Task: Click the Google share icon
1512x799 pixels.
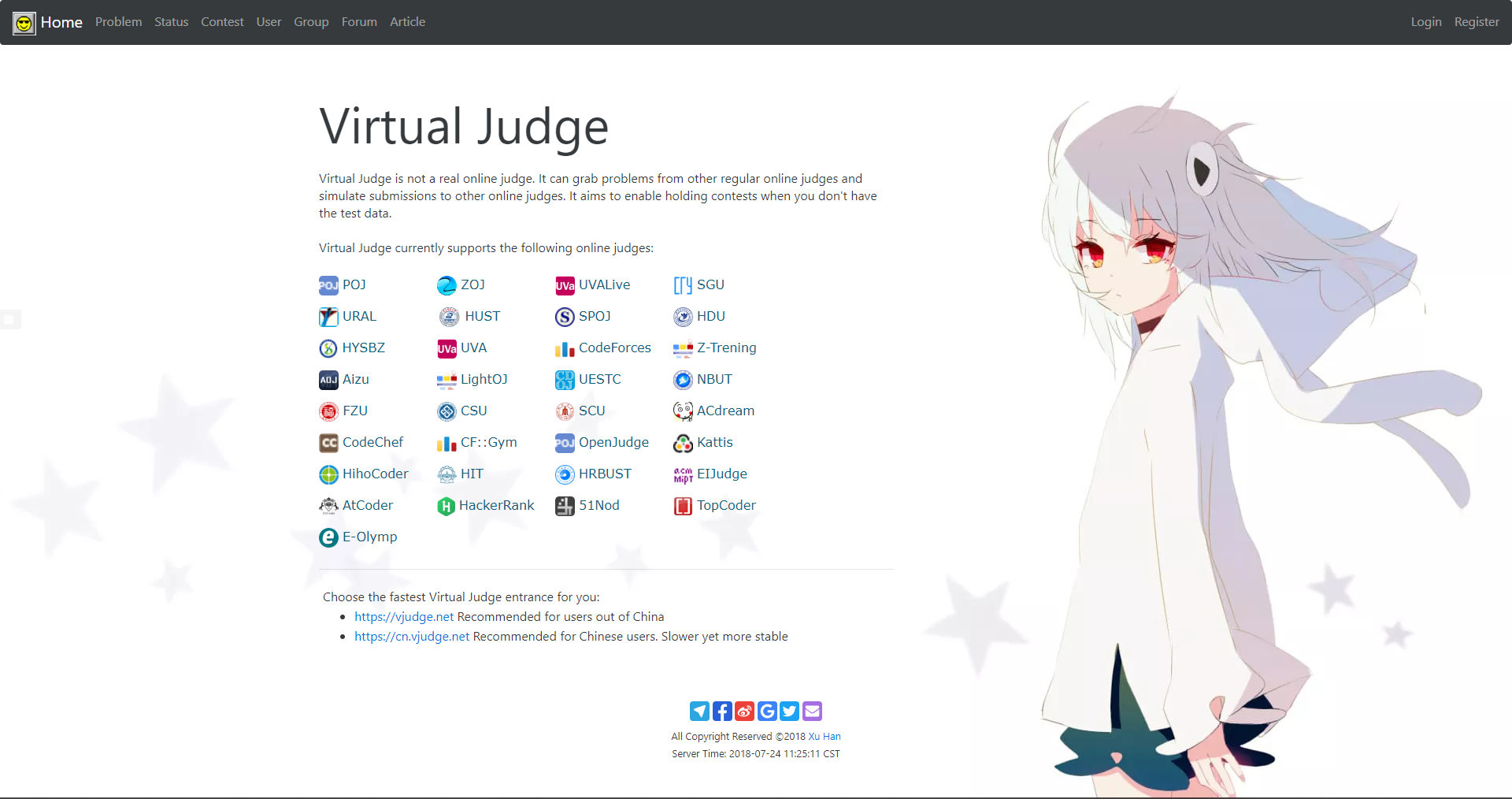Action: tap(767, 711)
